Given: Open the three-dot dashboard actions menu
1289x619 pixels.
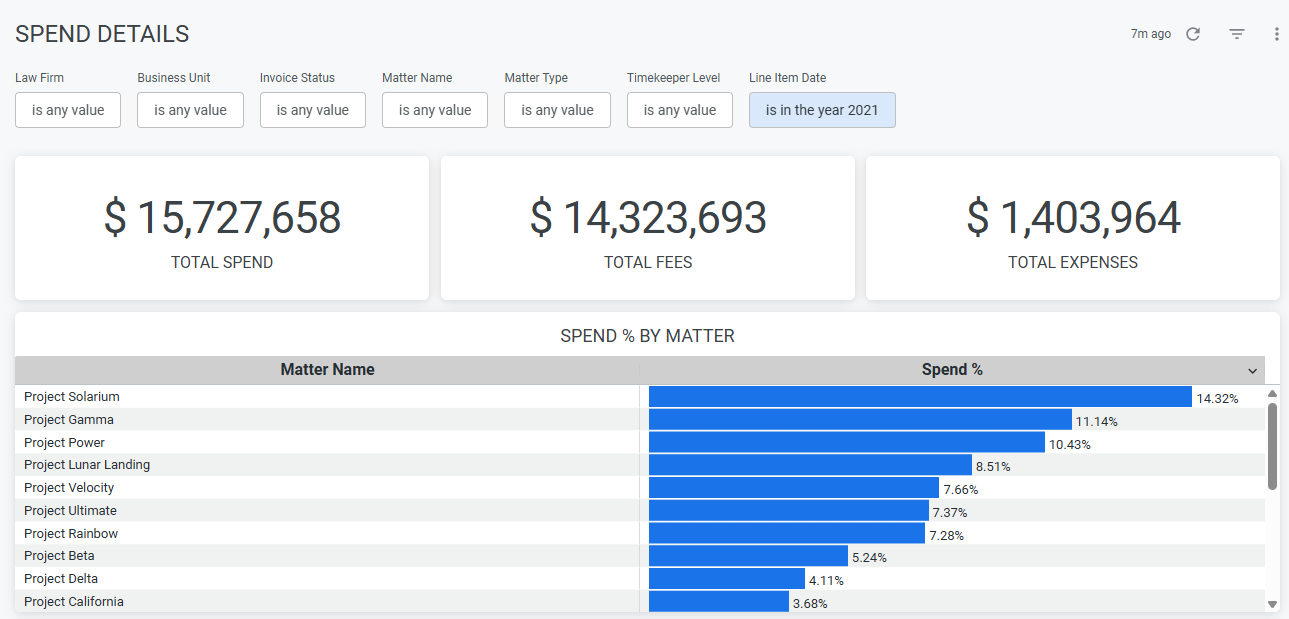Looking at the screenshot, I should (x=1276, y=34).
